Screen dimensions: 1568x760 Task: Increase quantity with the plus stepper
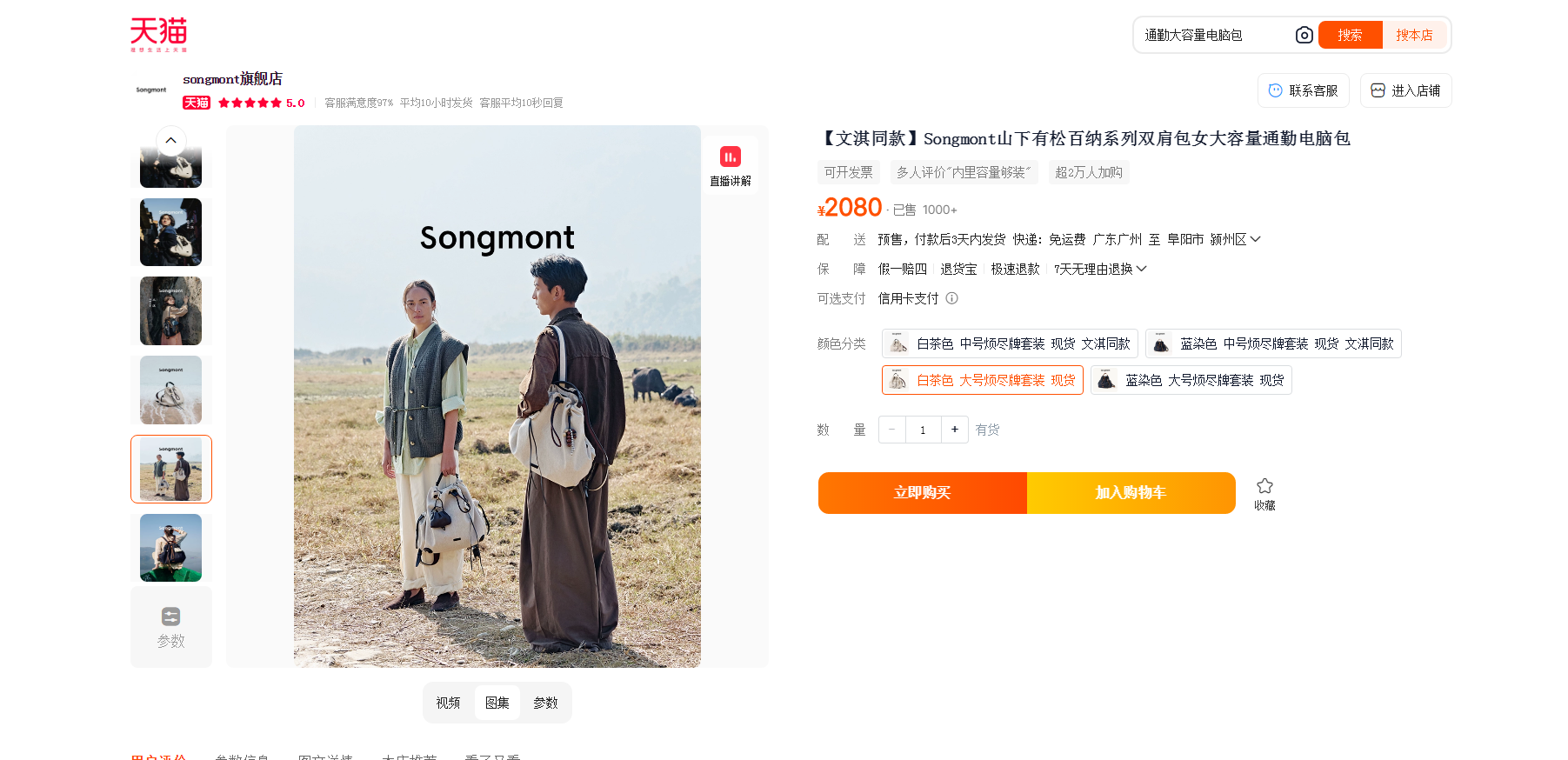tap(954, 430)
